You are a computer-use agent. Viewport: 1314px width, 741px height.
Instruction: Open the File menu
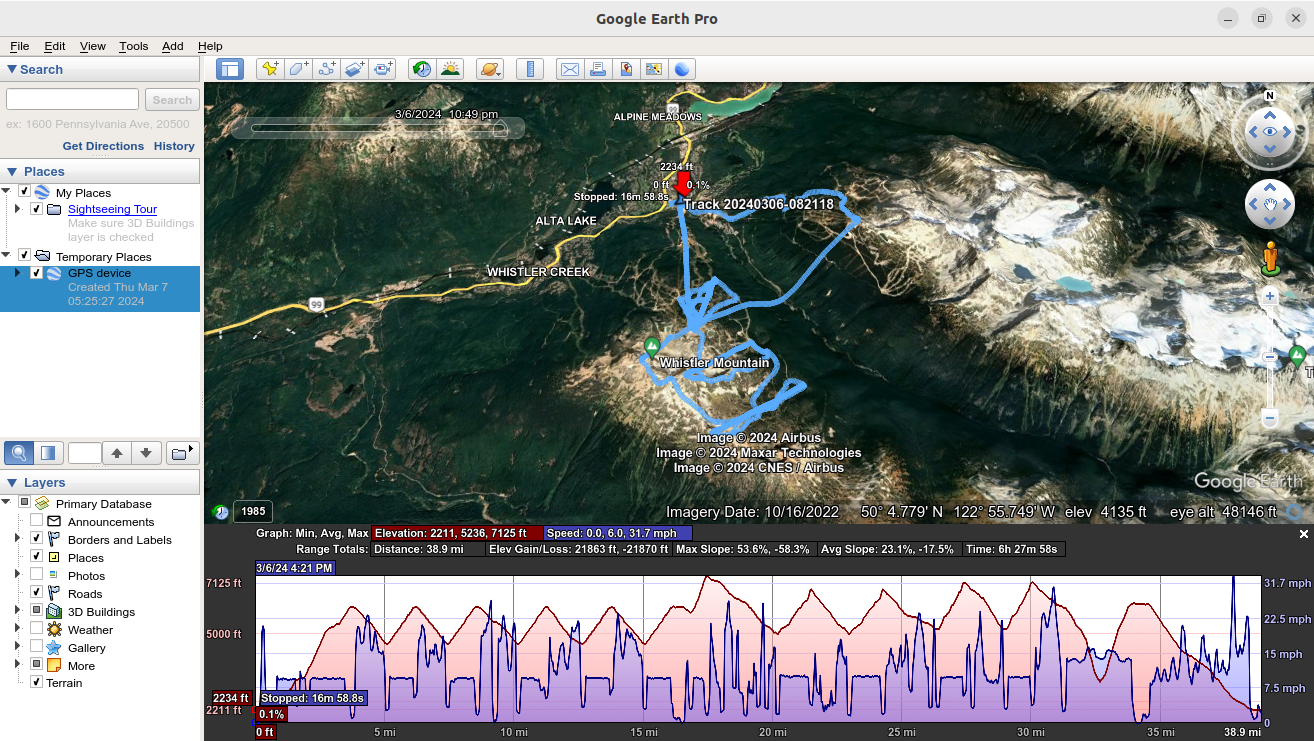[x=19, y=46]
